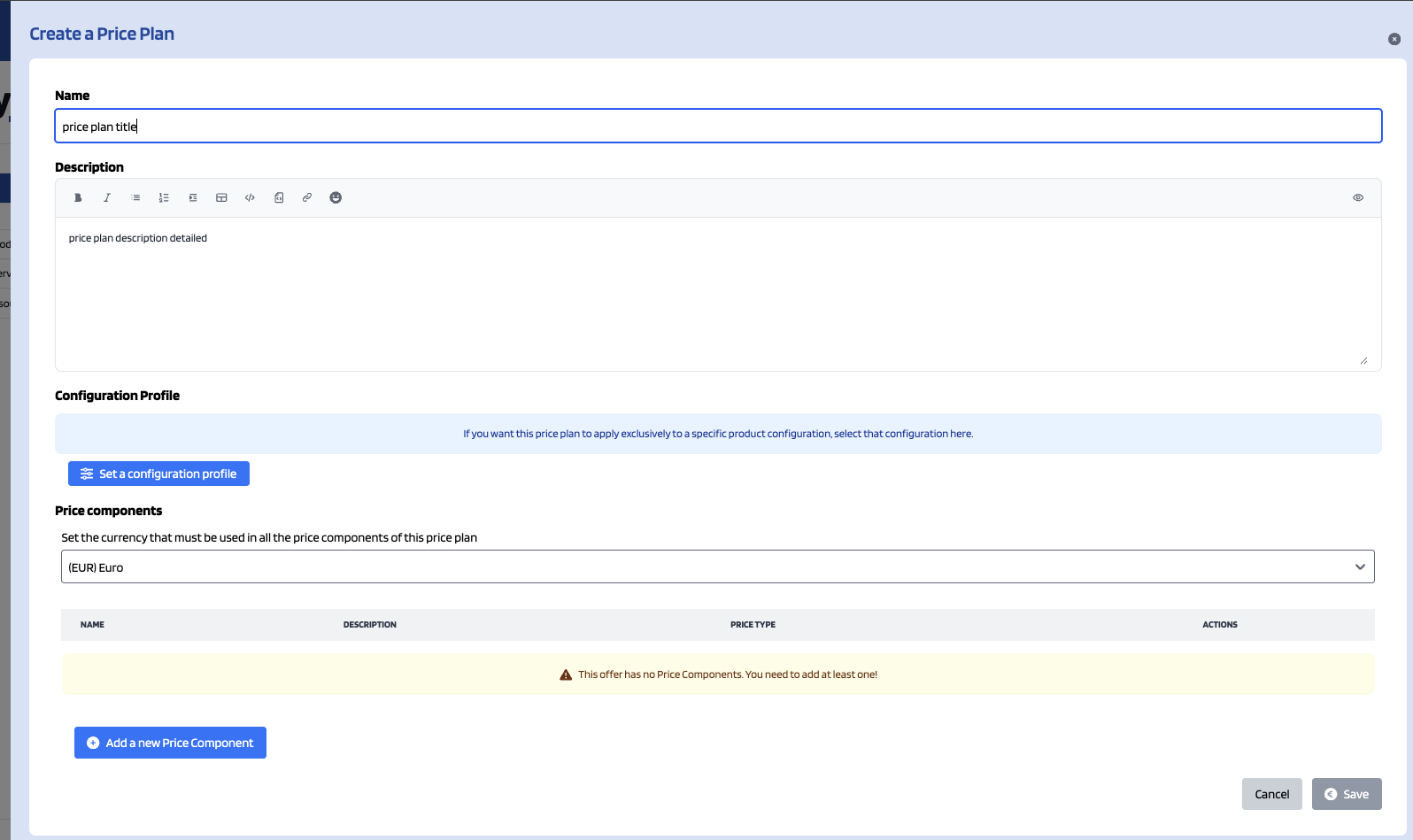Viewport: 1413px width, 840px height.
Task: Toggle description preview with the eye icon
Action: (1358, 197)
